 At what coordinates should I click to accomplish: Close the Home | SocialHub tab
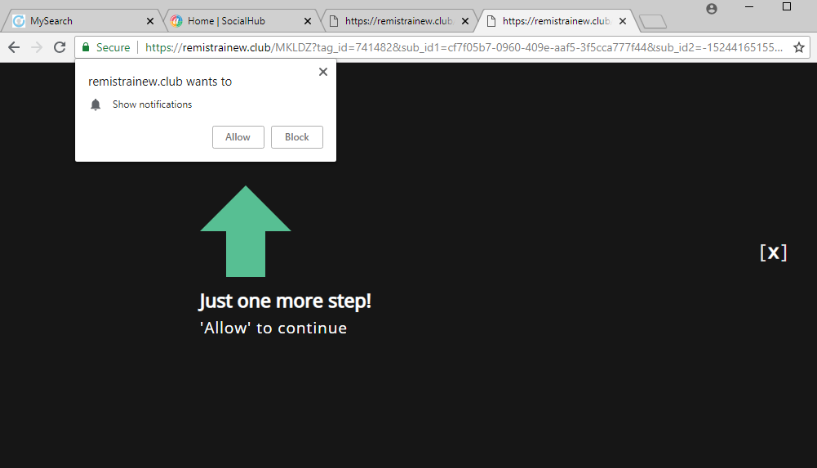coord(307,21)
